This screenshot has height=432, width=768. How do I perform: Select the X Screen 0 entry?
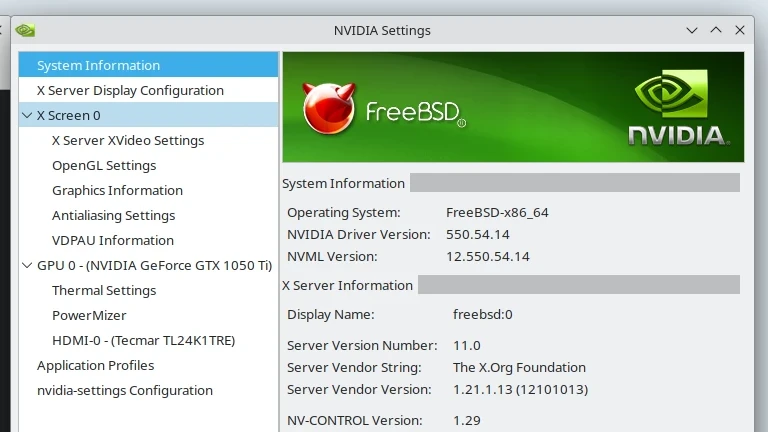click(x=68, y=115)
